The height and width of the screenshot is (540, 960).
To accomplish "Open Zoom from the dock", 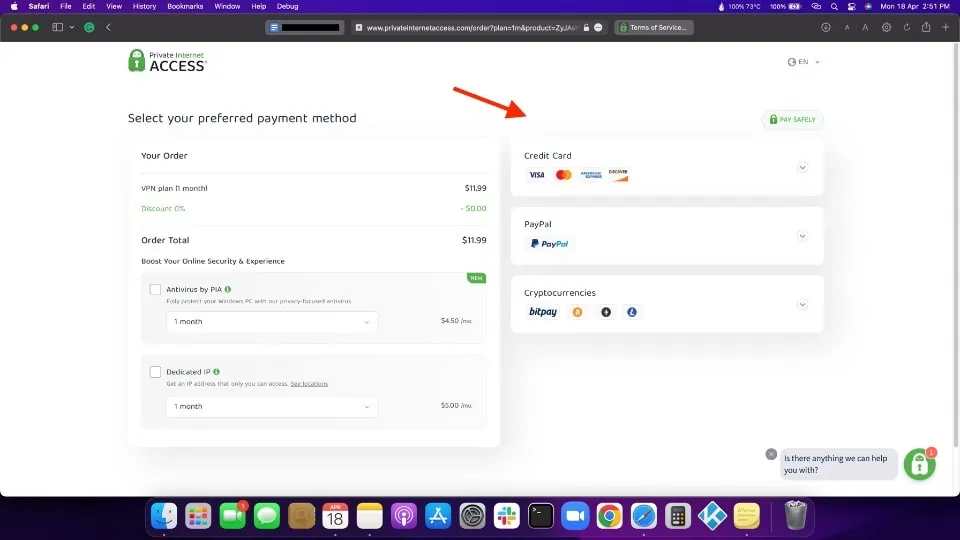I will [x=575, y=516].
